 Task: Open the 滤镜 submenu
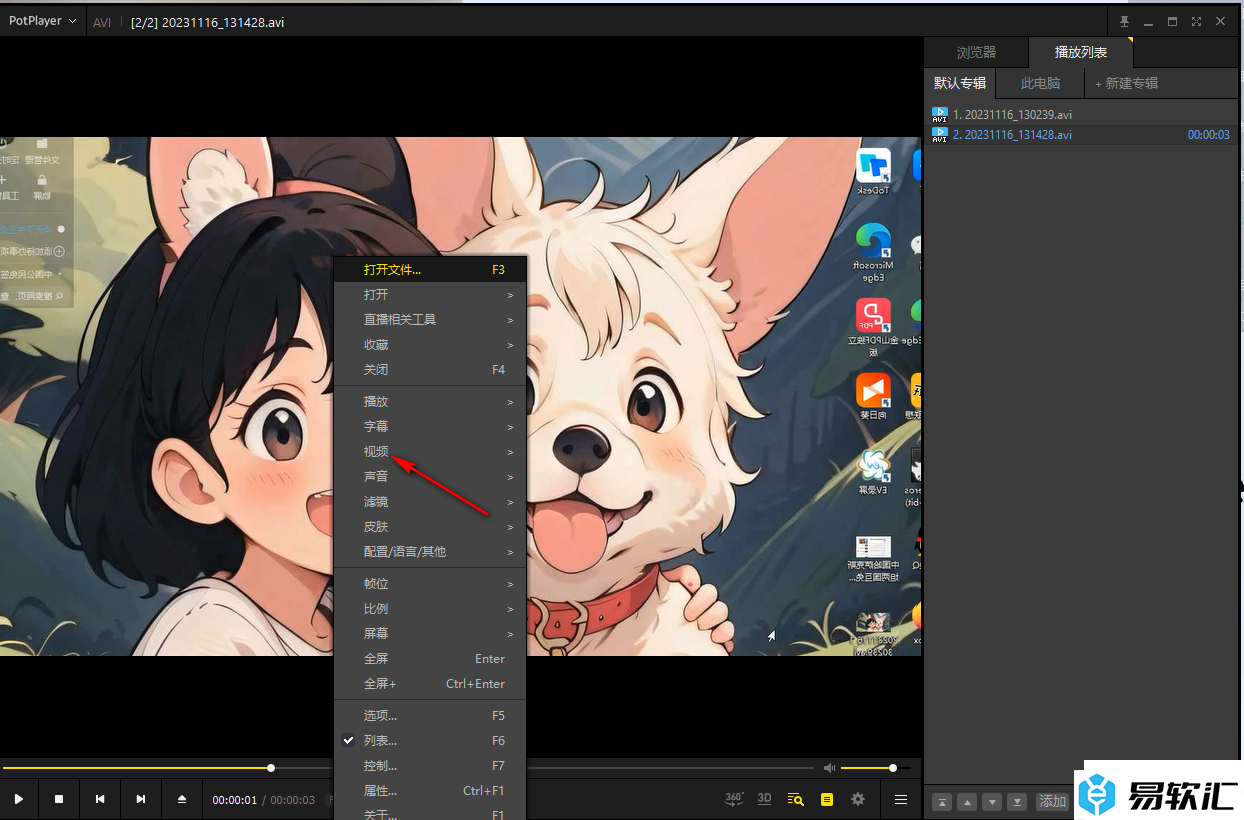point(429,501)
